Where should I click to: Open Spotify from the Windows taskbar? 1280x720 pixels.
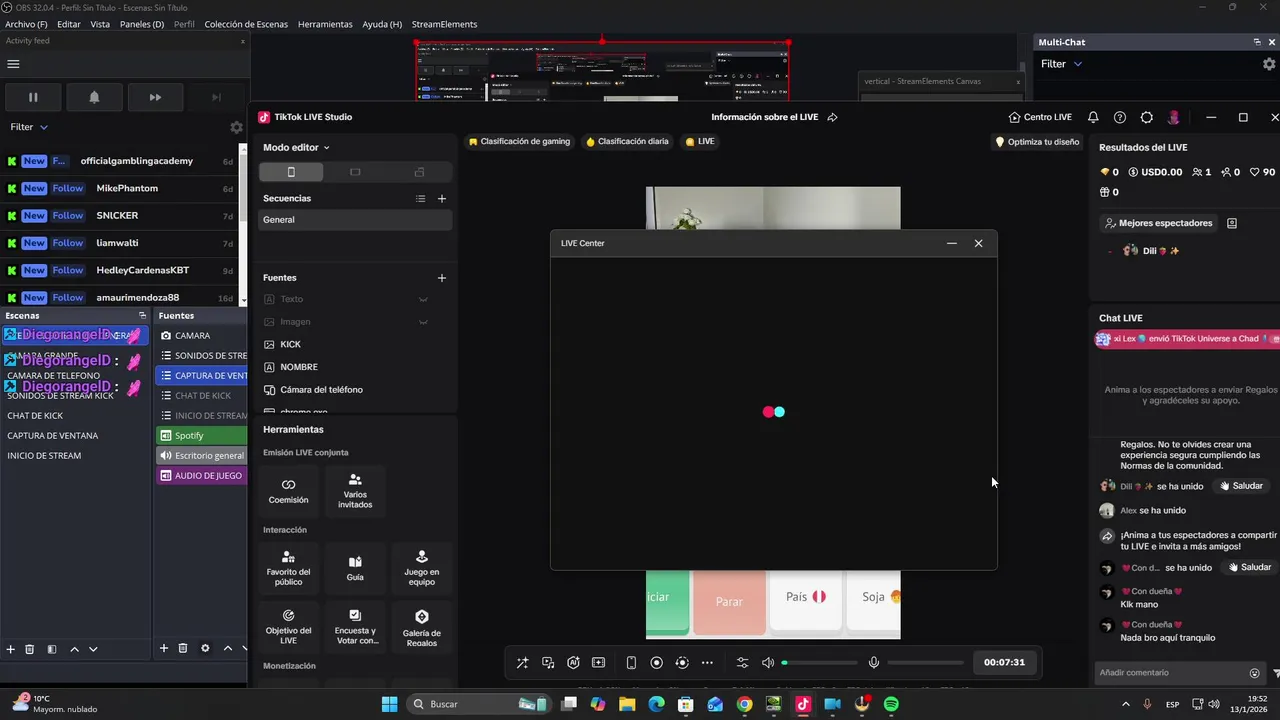pos(891,704)
